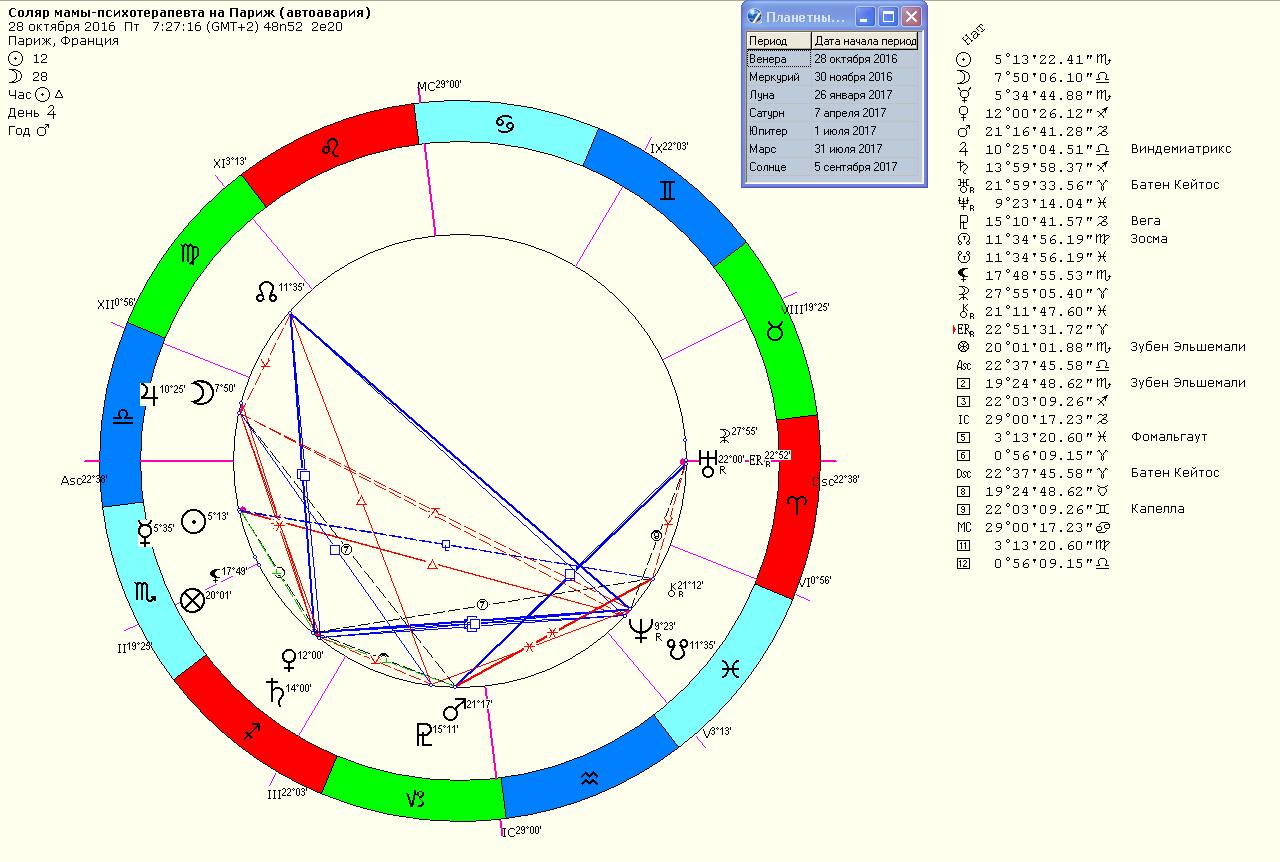The width and height of the screenshot is (1280, 862).
Task: Minimize the planetary periods window
Action: 865,17
